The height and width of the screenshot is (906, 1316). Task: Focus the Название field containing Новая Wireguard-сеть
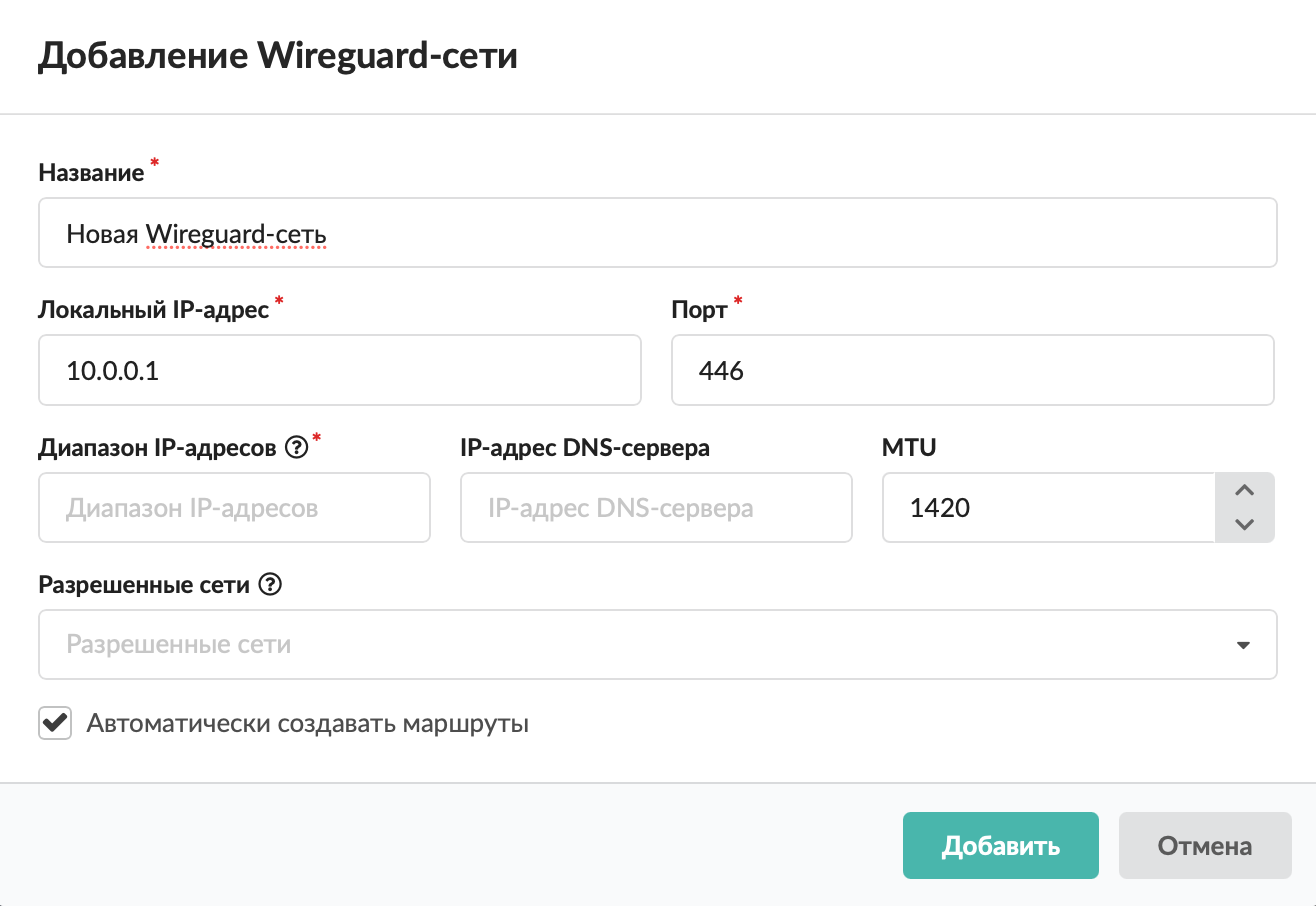[658, 233]
